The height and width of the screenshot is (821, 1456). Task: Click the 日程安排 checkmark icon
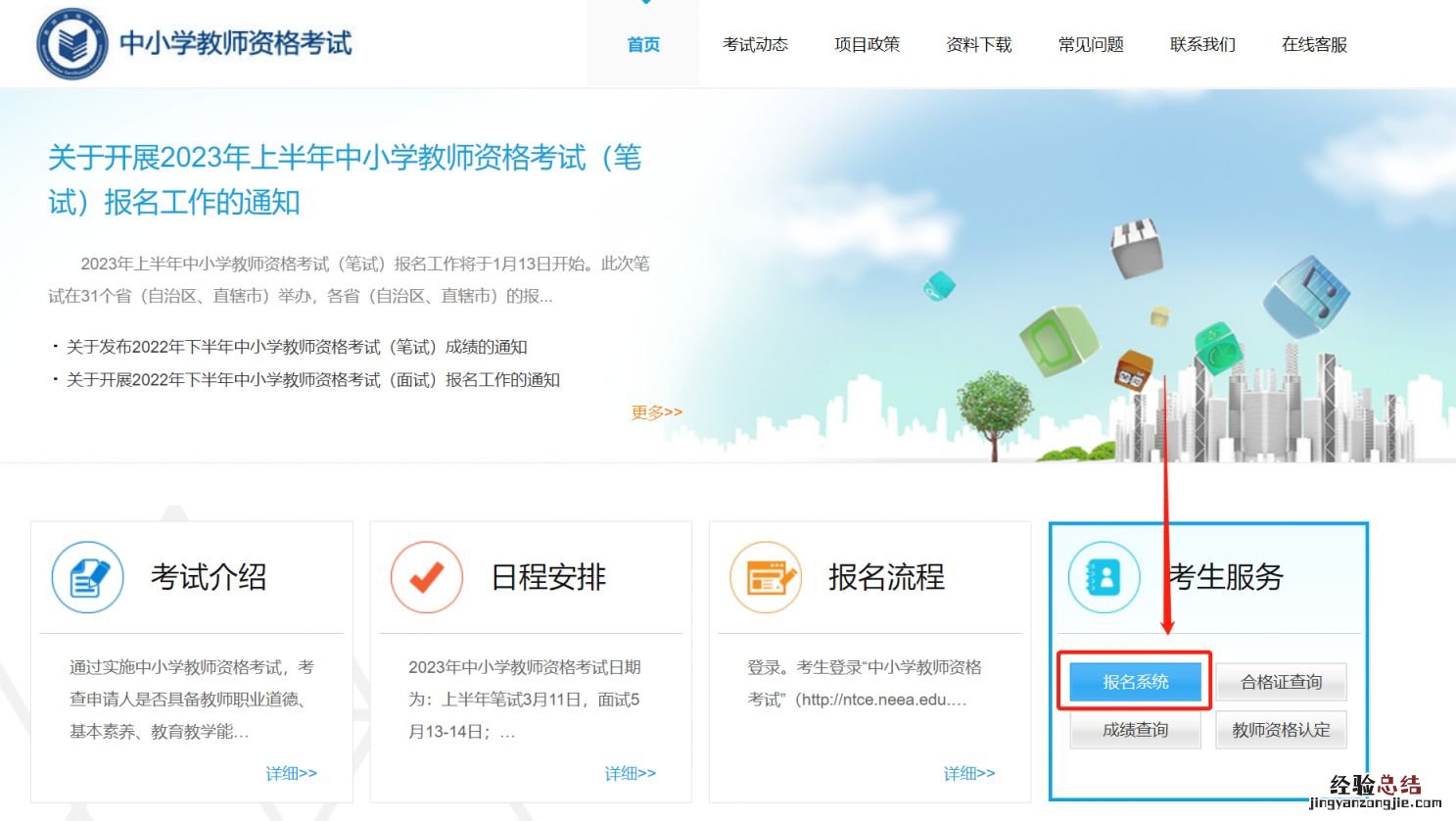(427, 577)
